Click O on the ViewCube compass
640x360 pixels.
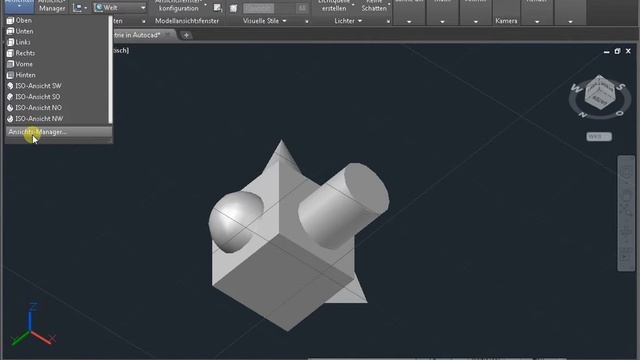point(620,113)
